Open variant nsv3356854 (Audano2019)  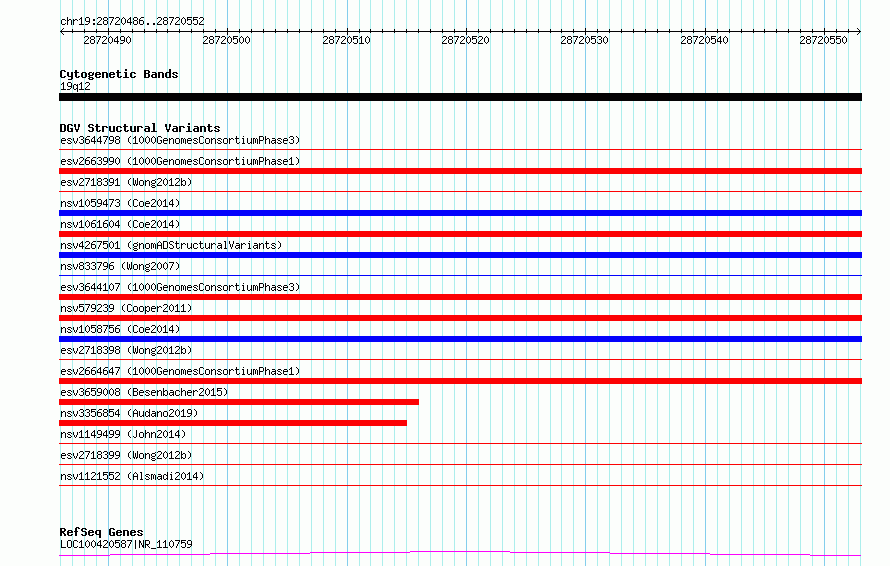pyautogui.click(x=129, y=413)
